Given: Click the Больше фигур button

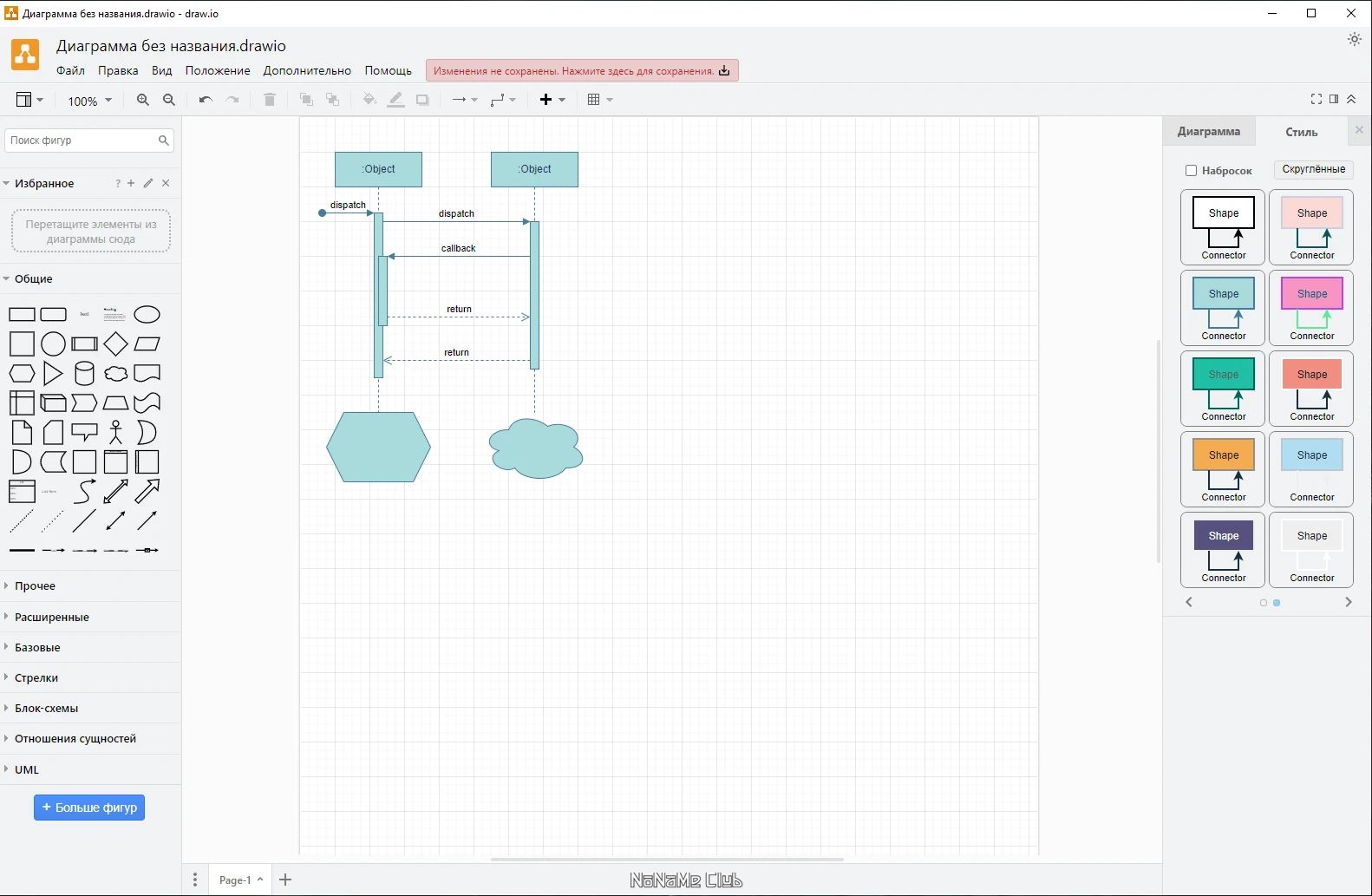Looking at the screenshot, I should pos(89,808).
